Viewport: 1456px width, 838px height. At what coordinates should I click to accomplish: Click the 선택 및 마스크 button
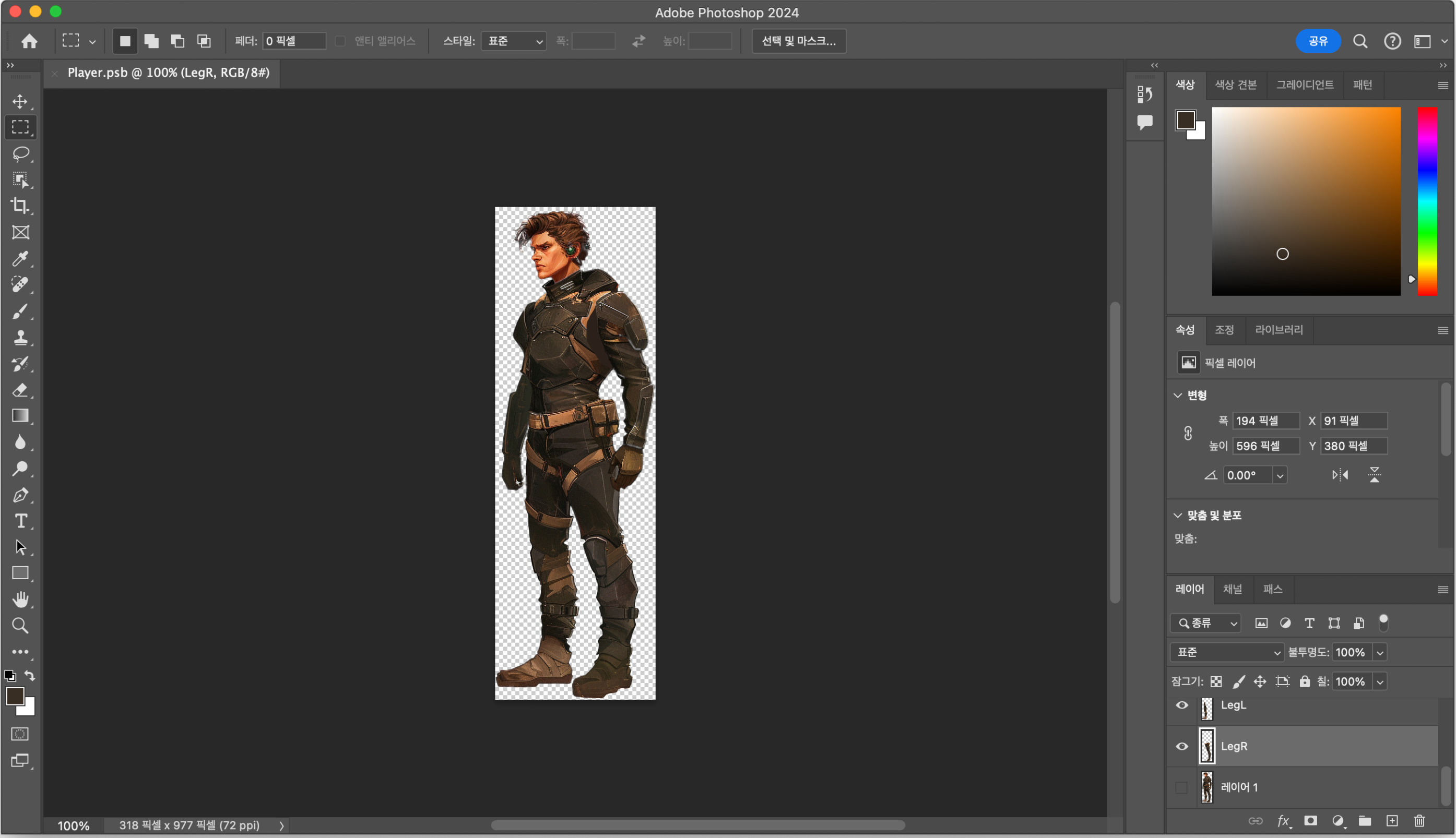coord(799,41)
